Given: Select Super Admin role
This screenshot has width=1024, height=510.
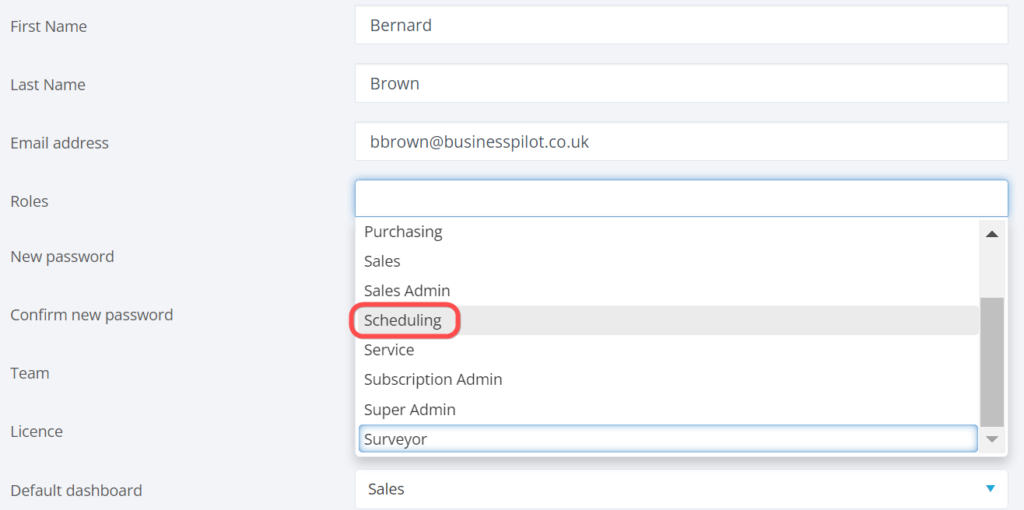Looking at the screenshot, I should (x=410, y=410).
